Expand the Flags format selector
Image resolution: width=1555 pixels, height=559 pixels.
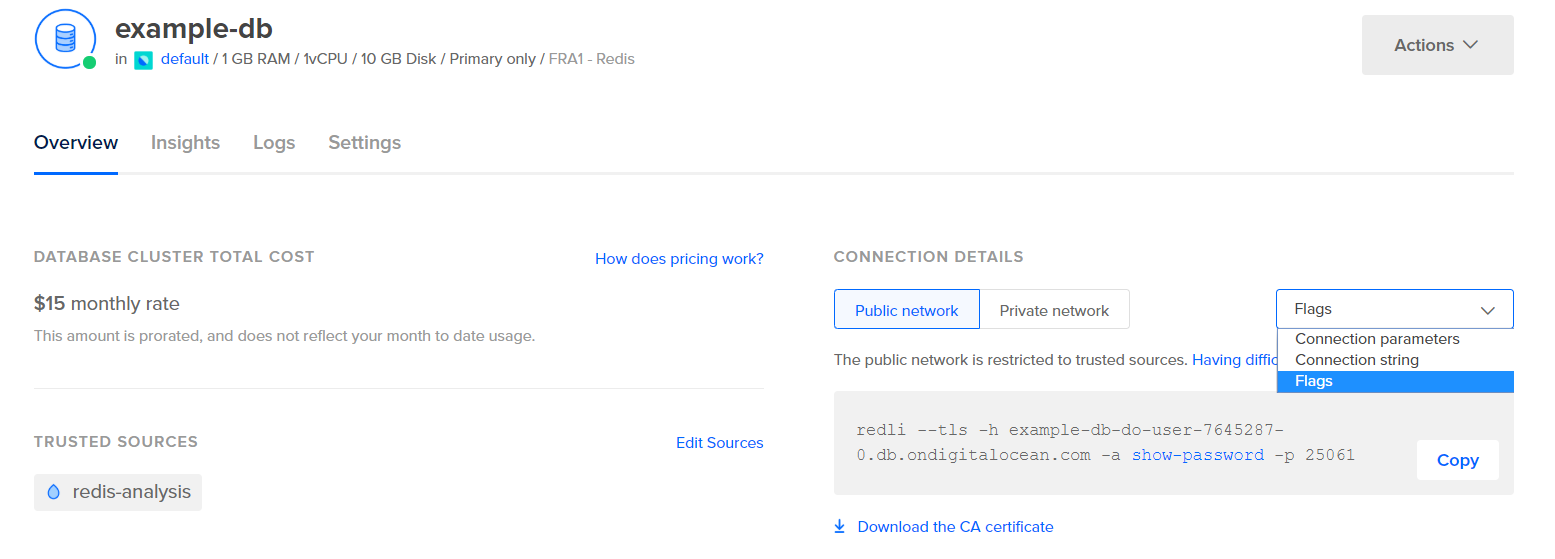click(1394, 309)
